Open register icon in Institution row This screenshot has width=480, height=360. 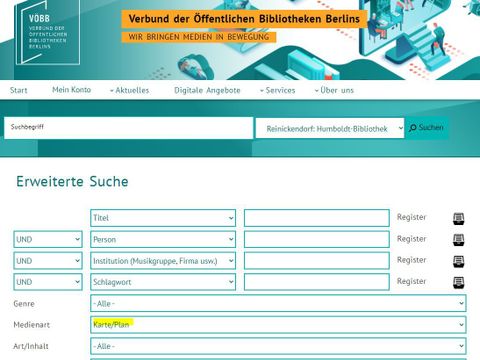(x=459, y=261)
